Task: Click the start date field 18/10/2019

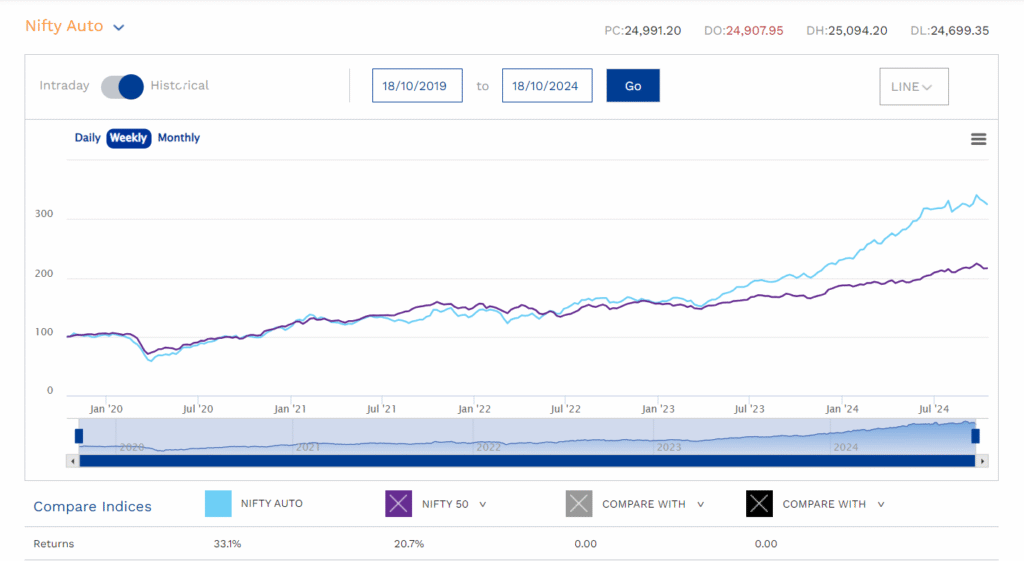Action: click(x=417, y=86)
